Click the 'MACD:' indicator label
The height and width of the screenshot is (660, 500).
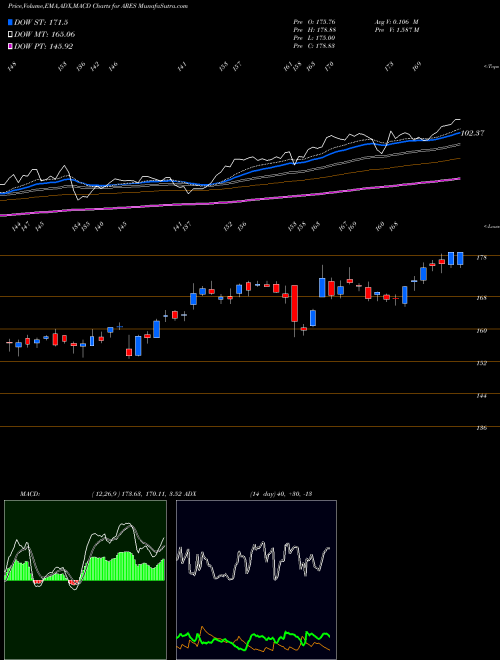tap(30, 494)
